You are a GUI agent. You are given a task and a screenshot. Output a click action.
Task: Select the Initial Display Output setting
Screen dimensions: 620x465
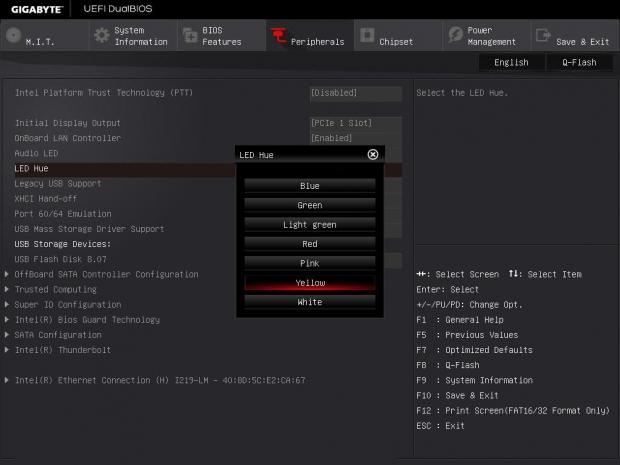pyautogui.click(x=67, y=123)
